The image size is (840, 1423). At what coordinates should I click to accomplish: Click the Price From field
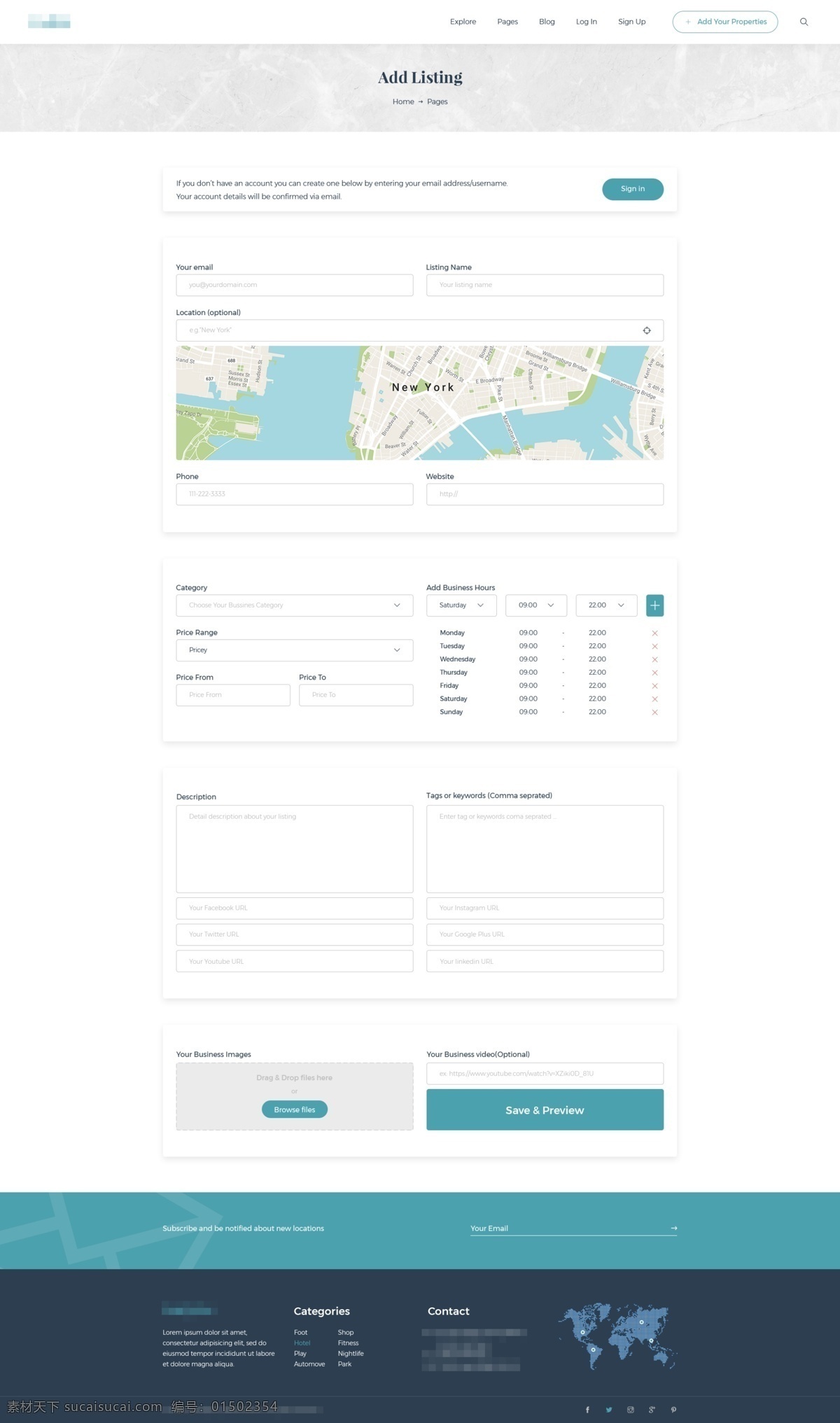click(x=233, y=695)
